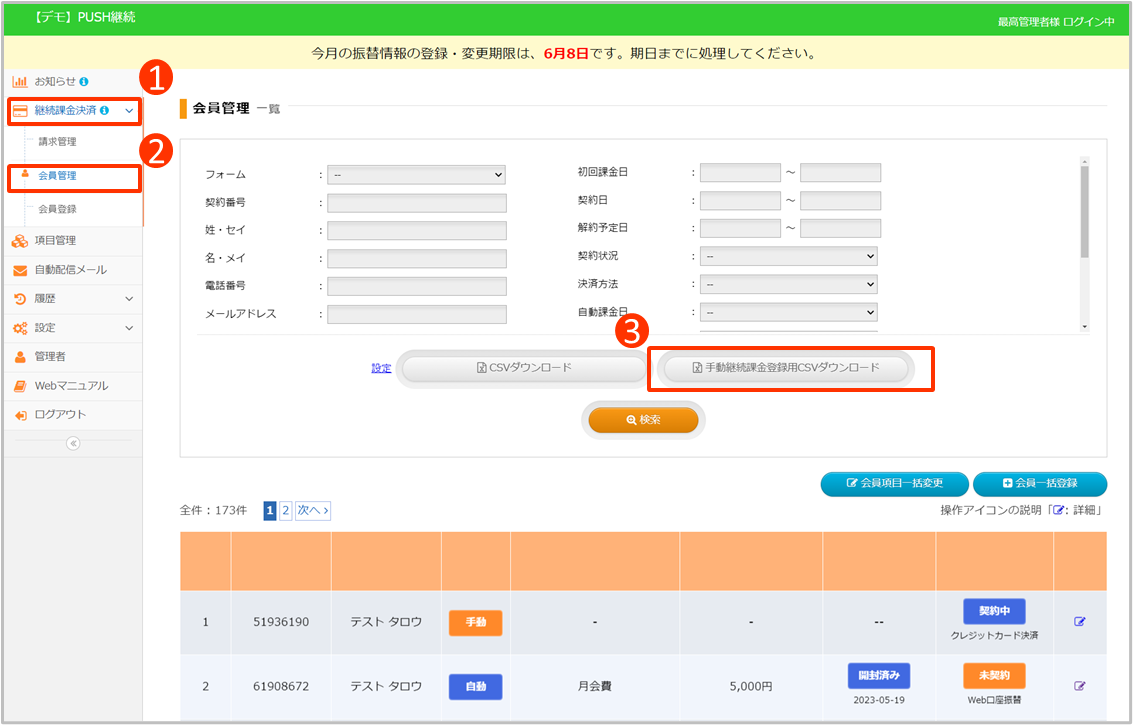1133x725 pixels.
Task: Collapse the sidebar with the double-arrow icon
Action: click(x=73, y=444)
